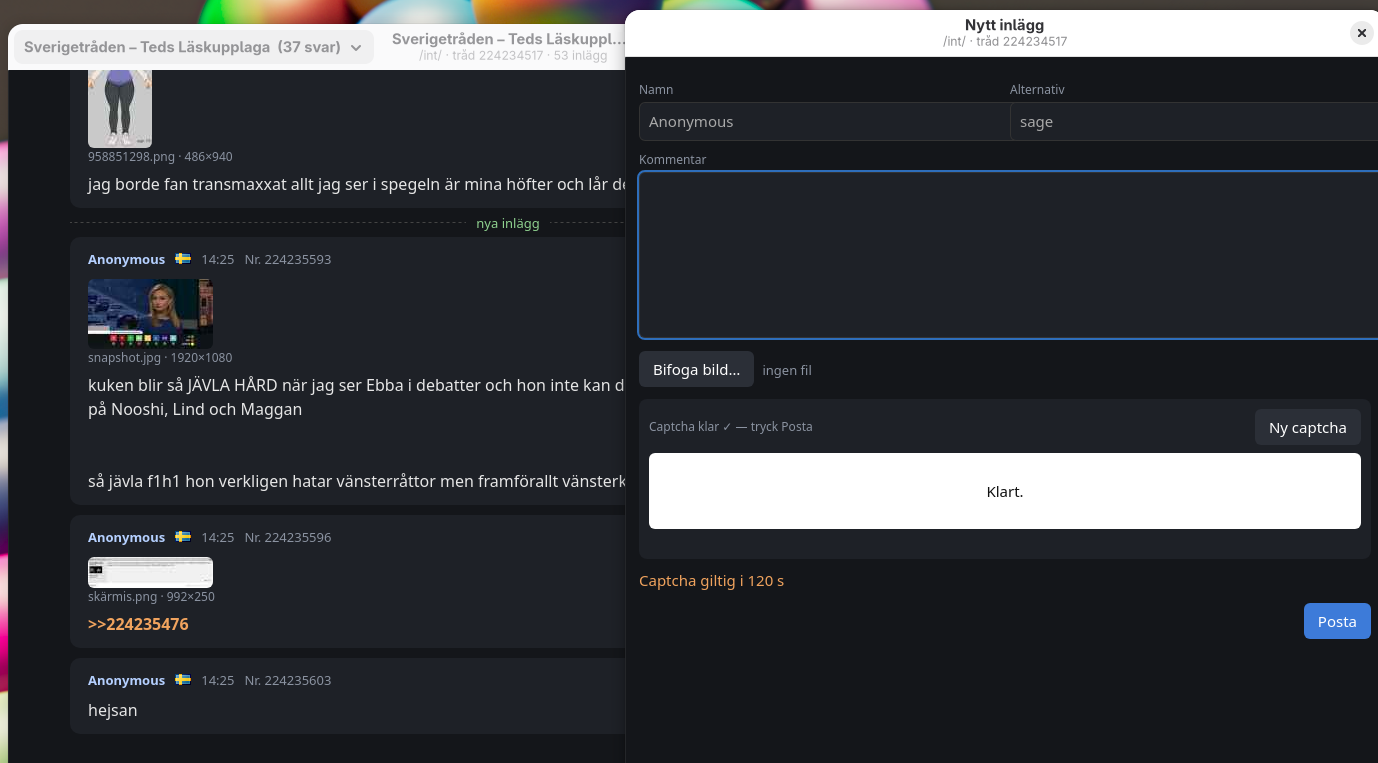Click the Swedish flag on post 224235603
1378x763 pixels.
click(x=183, y=680)
